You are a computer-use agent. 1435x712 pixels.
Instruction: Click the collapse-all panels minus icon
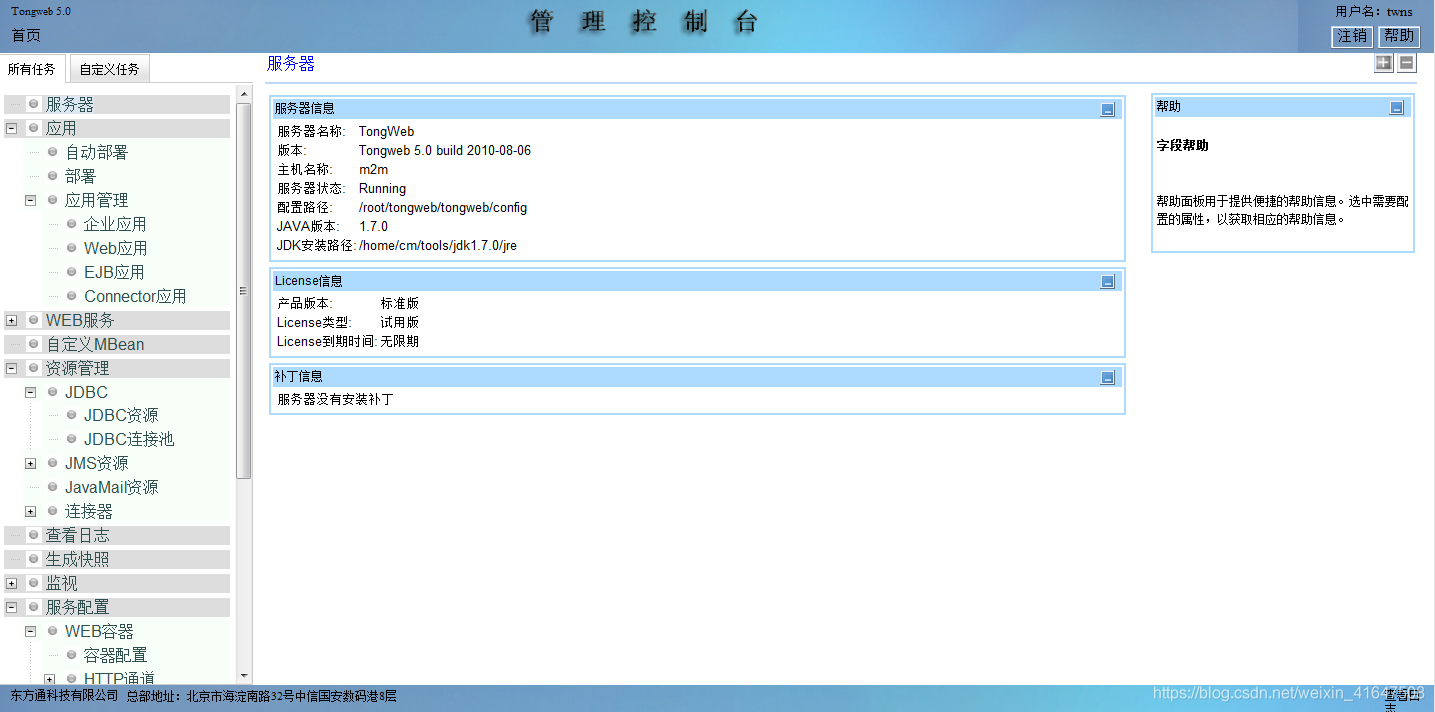pos(1406,63)
